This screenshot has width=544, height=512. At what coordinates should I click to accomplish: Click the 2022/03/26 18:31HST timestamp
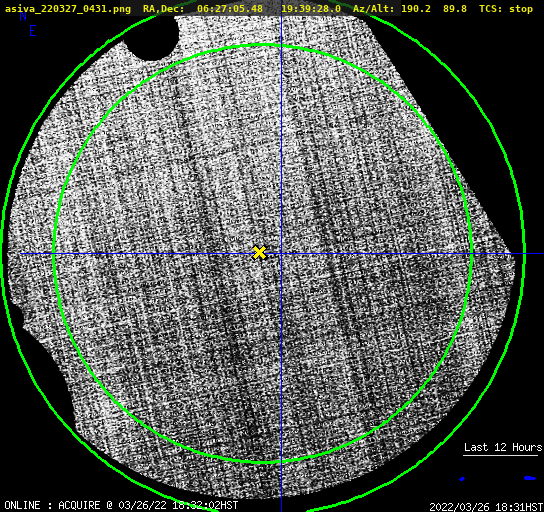pos(486,507)
